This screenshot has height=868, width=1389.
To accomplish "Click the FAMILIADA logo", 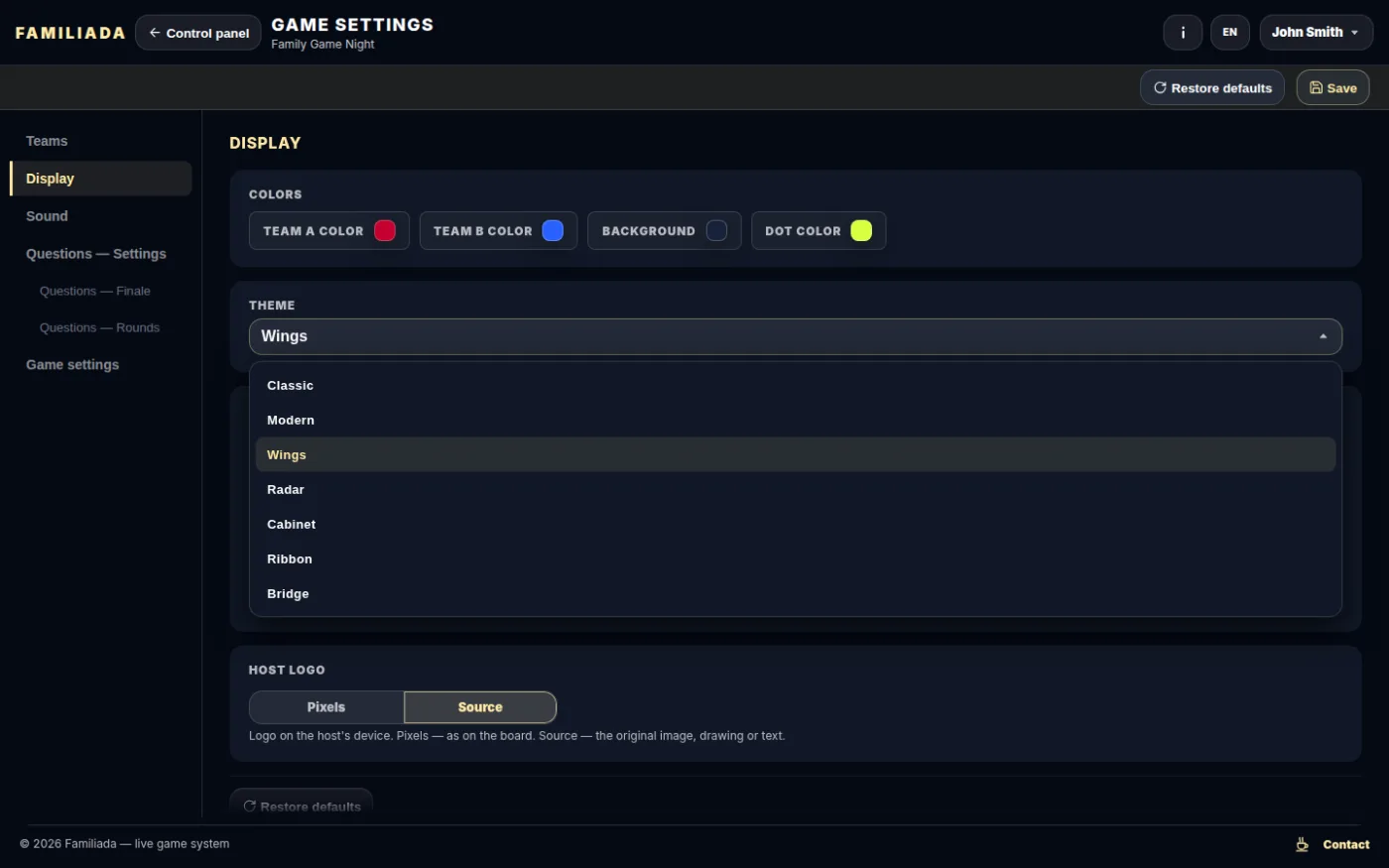I will pyautogui.click(x=70, y=33).
